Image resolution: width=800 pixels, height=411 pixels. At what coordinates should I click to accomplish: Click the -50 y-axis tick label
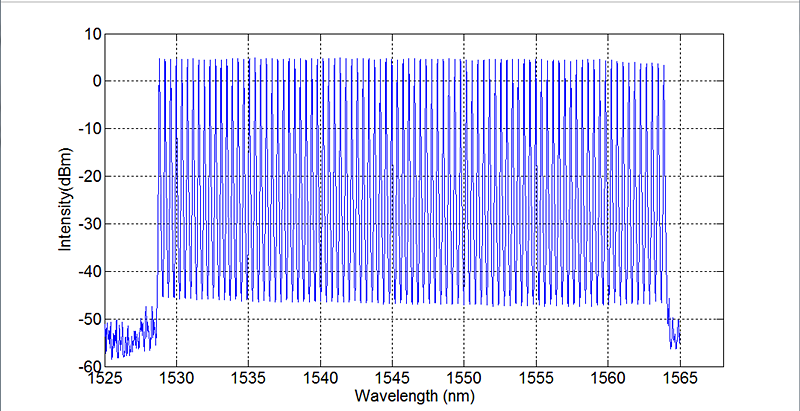[89, 319]
